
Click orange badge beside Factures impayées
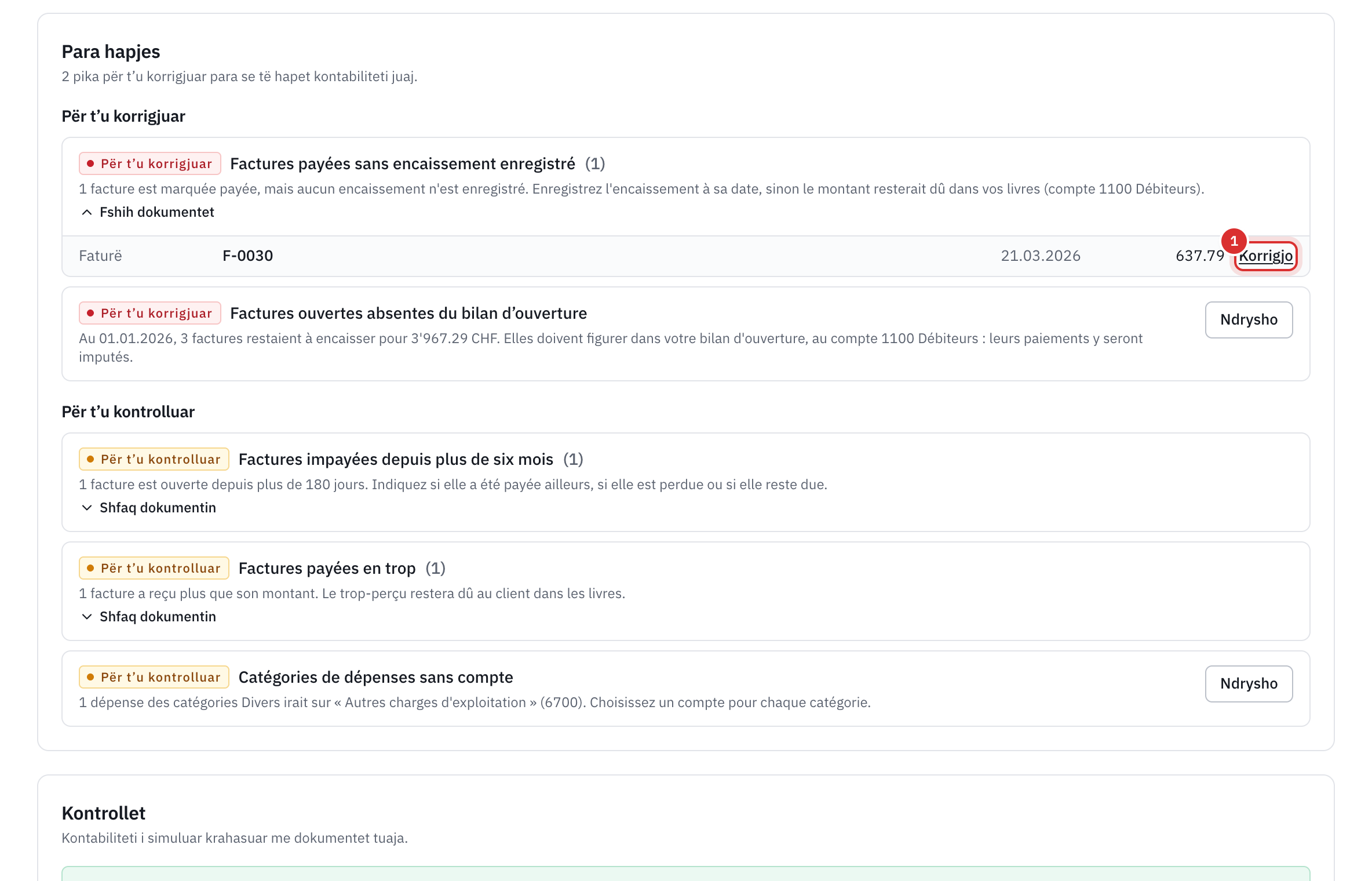[x=154, y=460]
